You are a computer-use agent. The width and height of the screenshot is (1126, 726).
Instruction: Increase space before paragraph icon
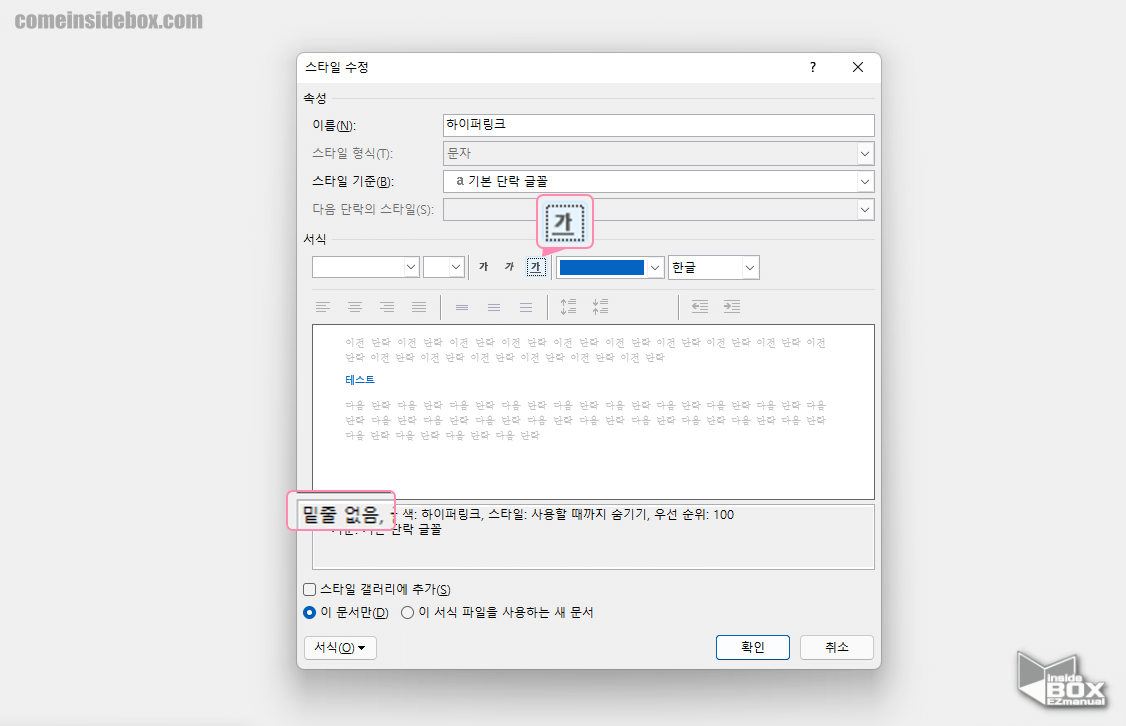click(567, 307)
